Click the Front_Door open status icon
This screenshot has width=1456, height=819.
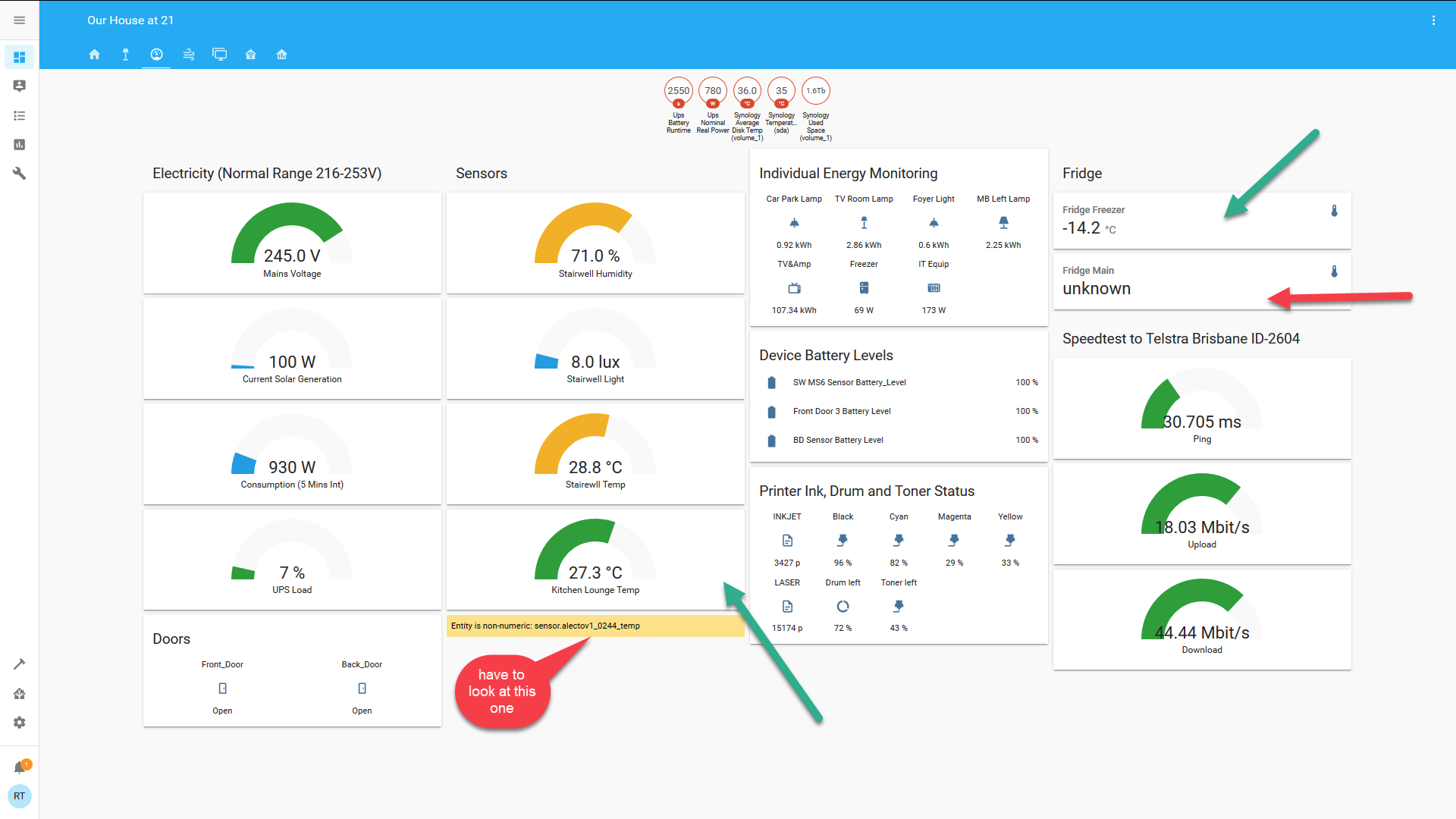tap(222, 689)
